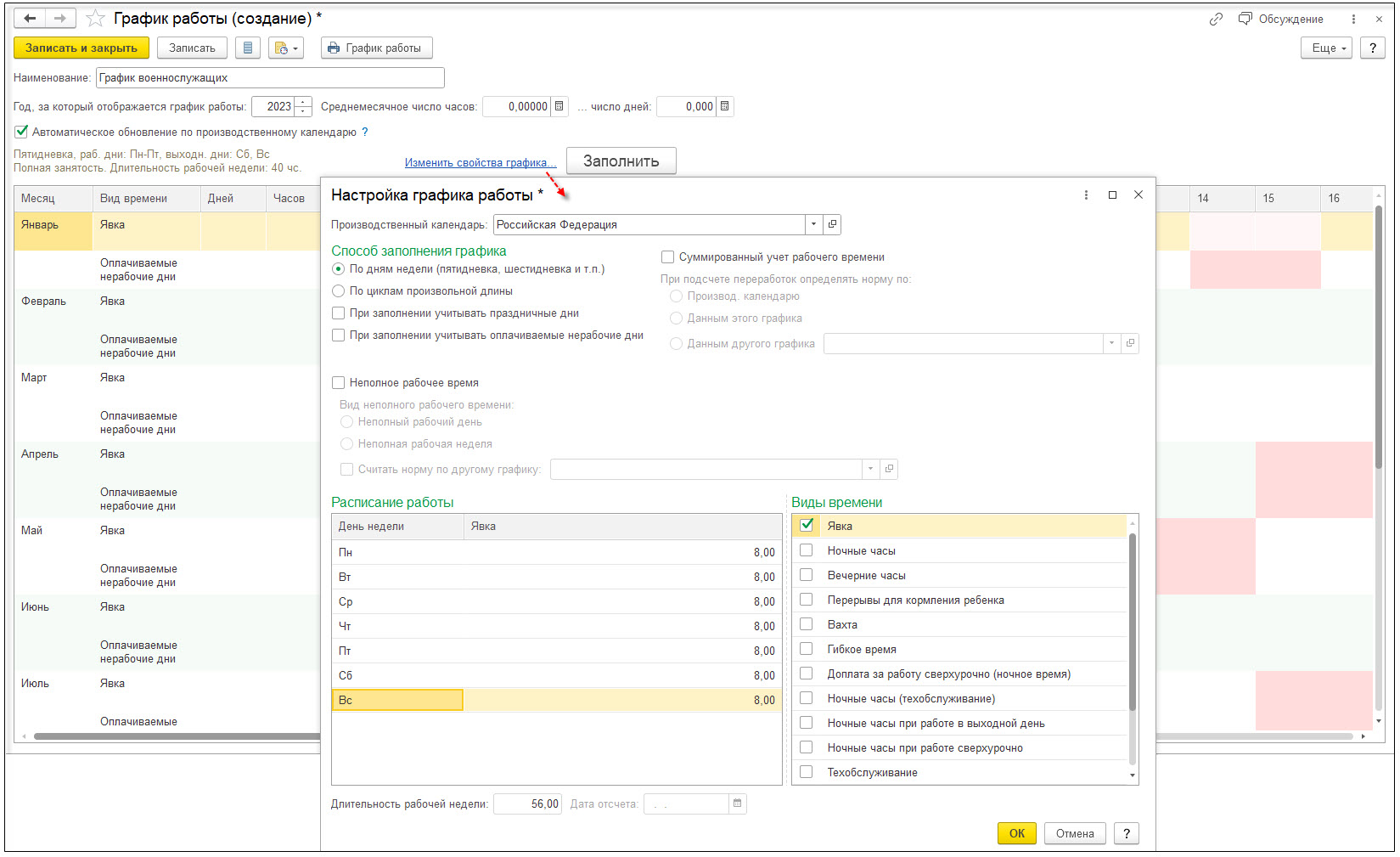Click day 15 column header

pos(1287,199)
